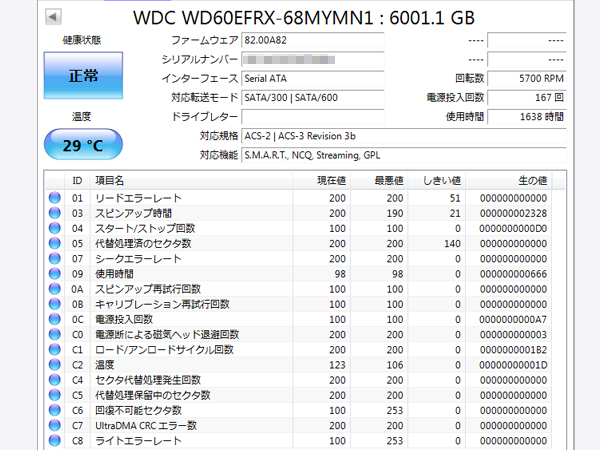600x450 pixels.
Task: Click the 生の値 column header
Action: 509,181
